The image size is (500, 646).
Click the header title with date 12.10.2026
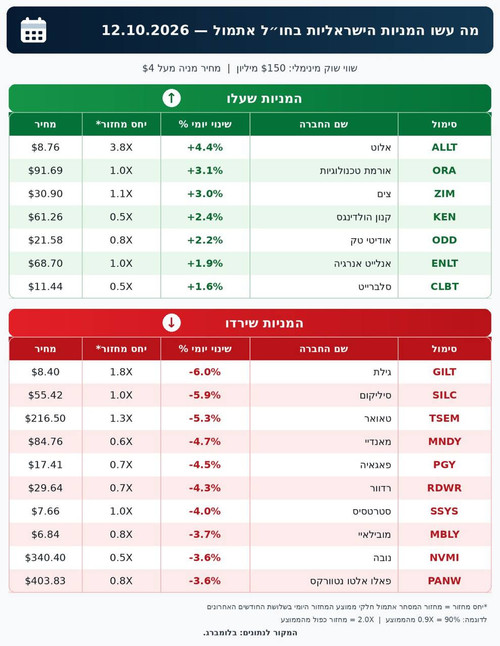pos(290,30)
